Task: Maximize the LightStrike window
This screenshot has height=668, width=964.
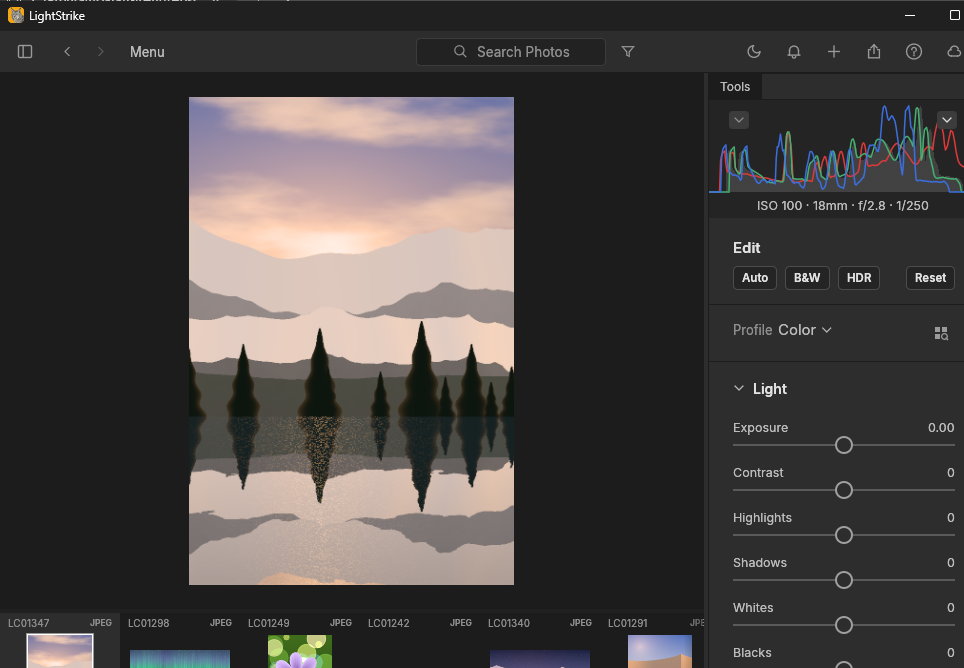Action: tap(955, 15)
